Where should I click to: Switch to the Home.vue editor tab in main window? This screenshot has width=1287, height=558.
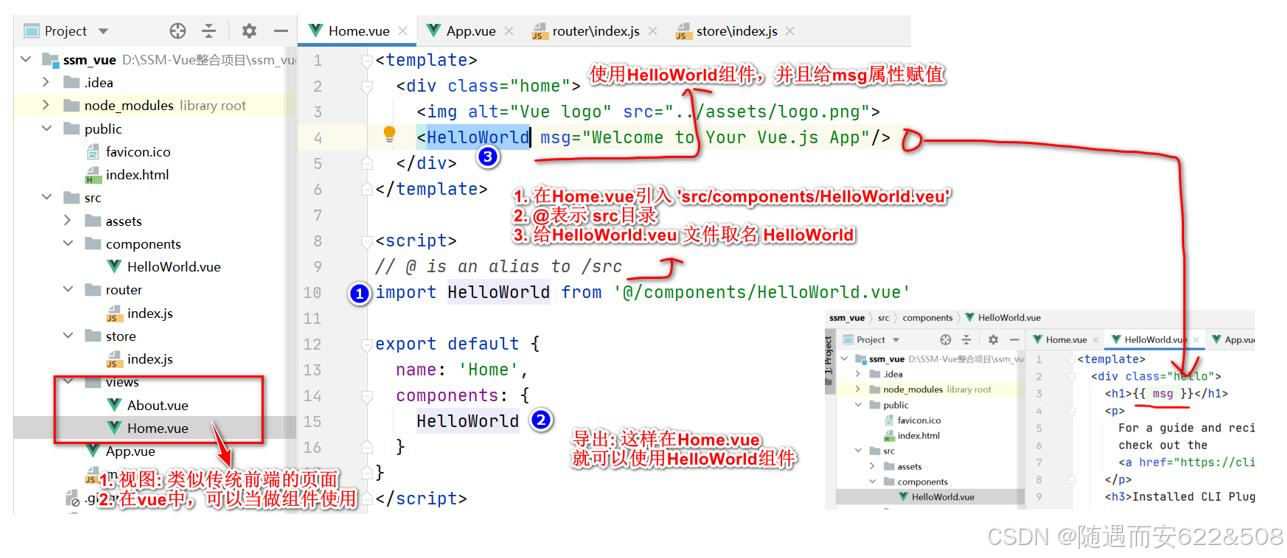click(x=358, y=31)
